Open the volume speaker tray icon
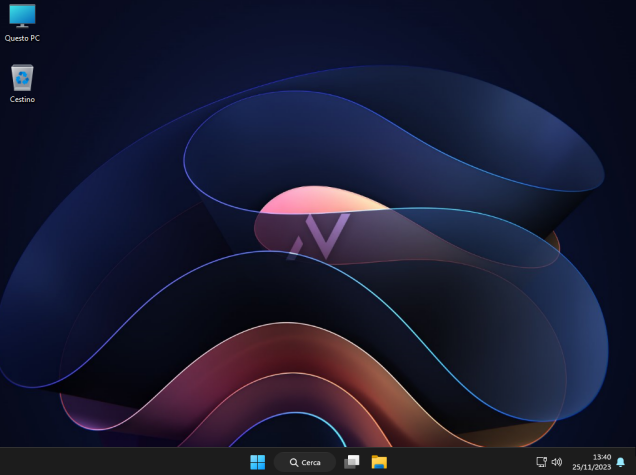 [x=557, y=462]
